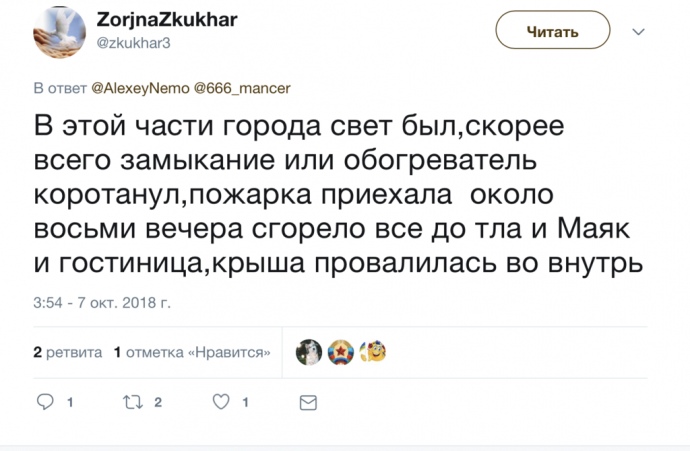Click the reply speech bubble icon
Viewport: 690px width, 451px height.
[45, 402]
